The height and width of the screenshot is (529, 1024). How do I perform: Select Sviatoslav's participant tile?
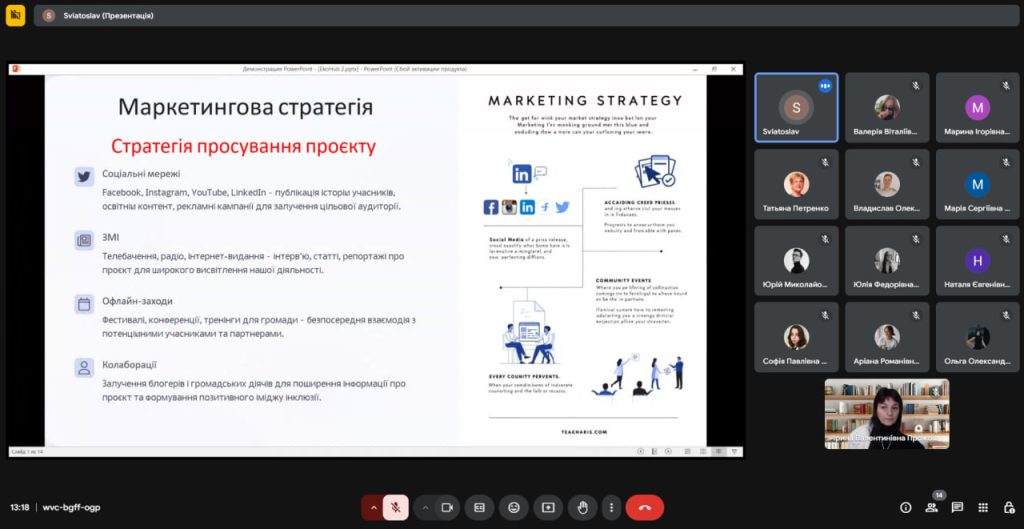(x=796, y=109)
